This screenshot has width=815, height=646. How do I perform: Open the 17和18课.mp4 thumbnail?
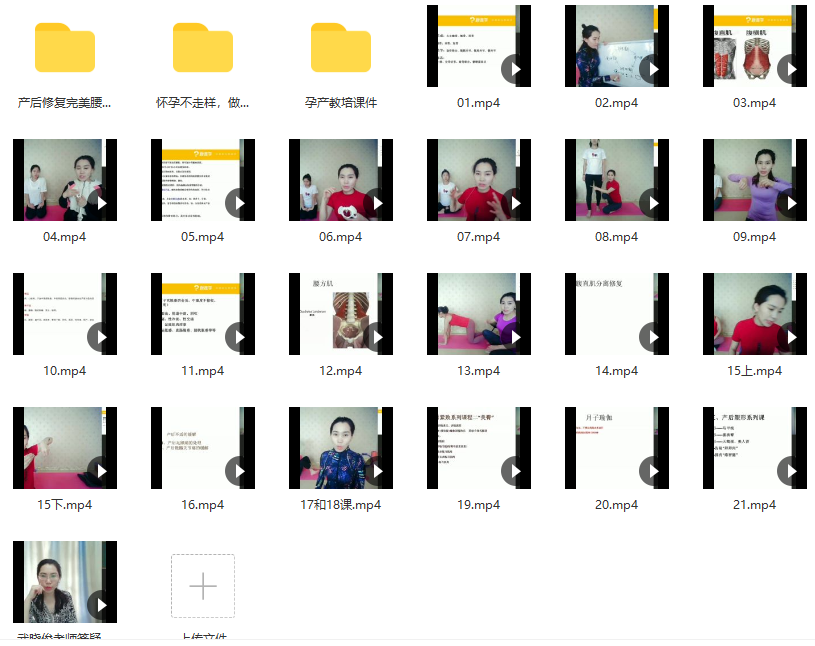tap(341, 448)
